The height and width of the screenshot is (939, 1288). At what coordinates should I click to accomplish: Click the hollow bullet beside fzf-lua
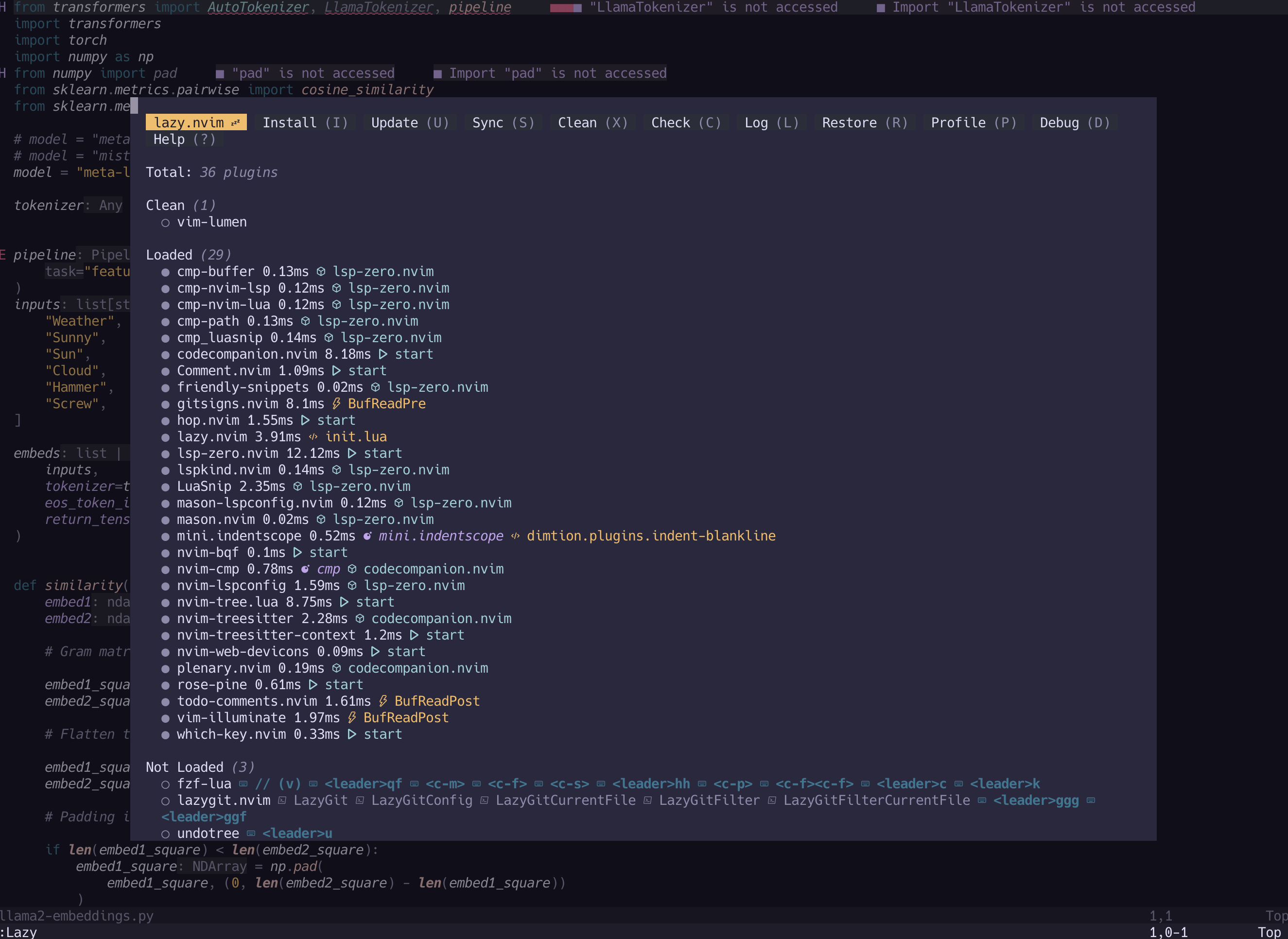pos(165,784)
